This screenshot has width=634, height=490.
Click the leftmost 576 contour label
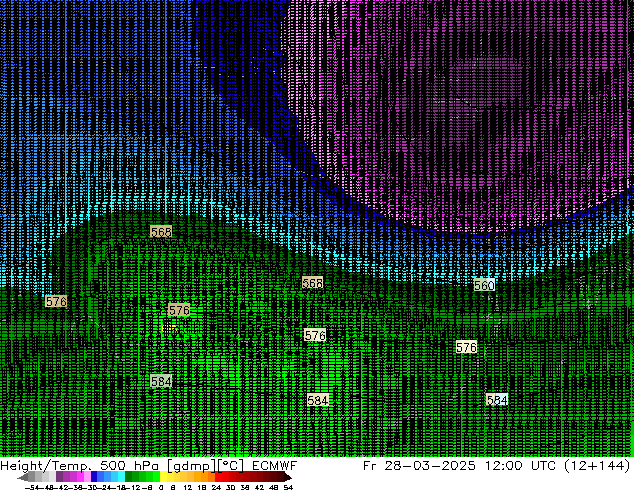[56, 301]
